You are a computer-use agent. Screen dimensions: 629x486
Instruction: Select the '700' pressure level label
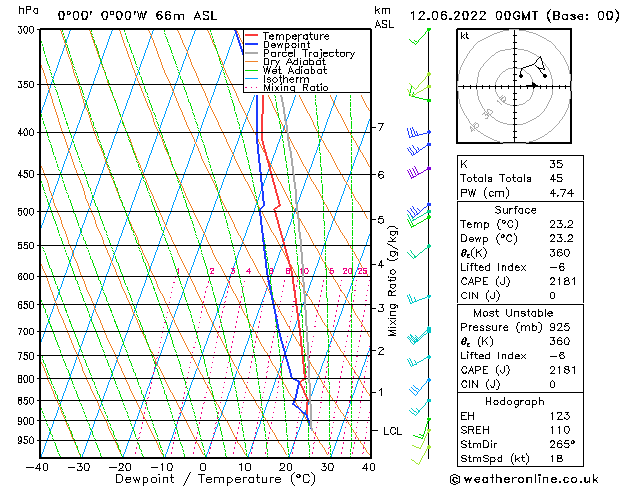point(28,332)
